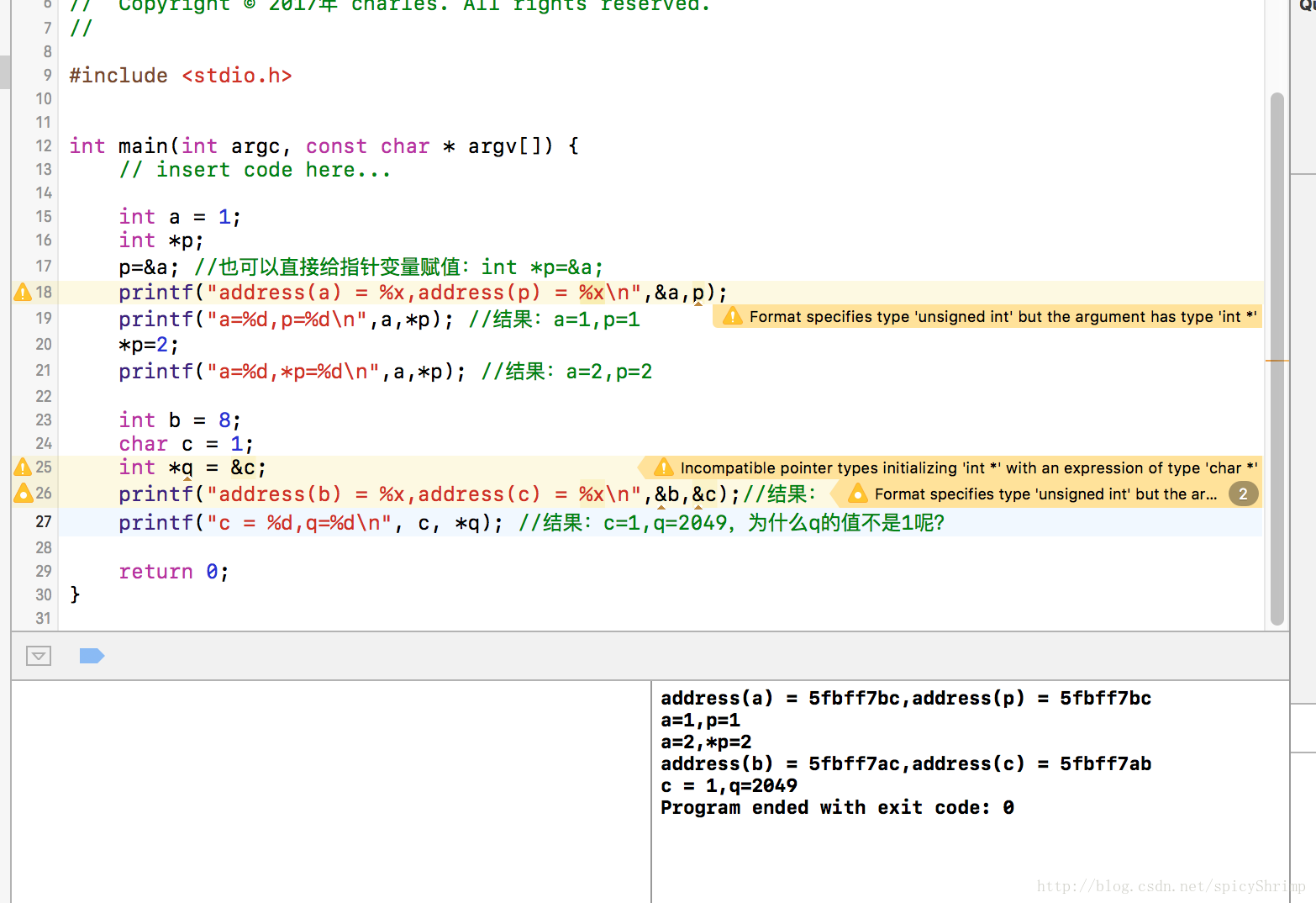This screenshot has height=903, width=1316.
Task: Show both issues via the '2' badge
Action: [1243, 494]
